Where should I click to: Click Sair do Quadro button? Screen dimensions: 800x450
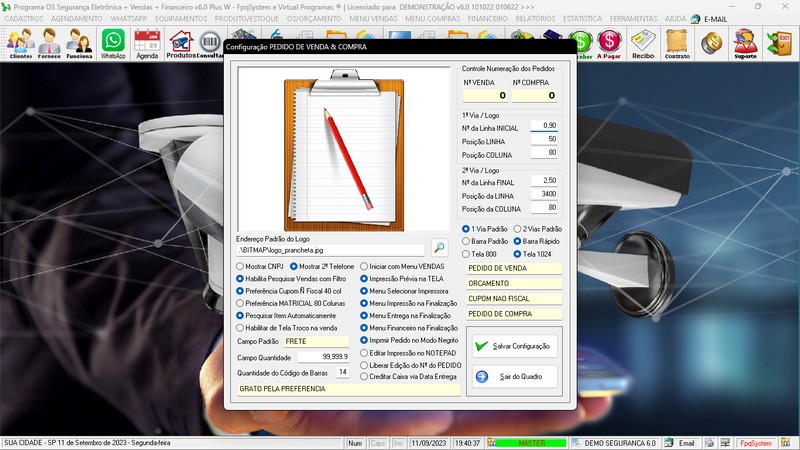tap(514, 377)
